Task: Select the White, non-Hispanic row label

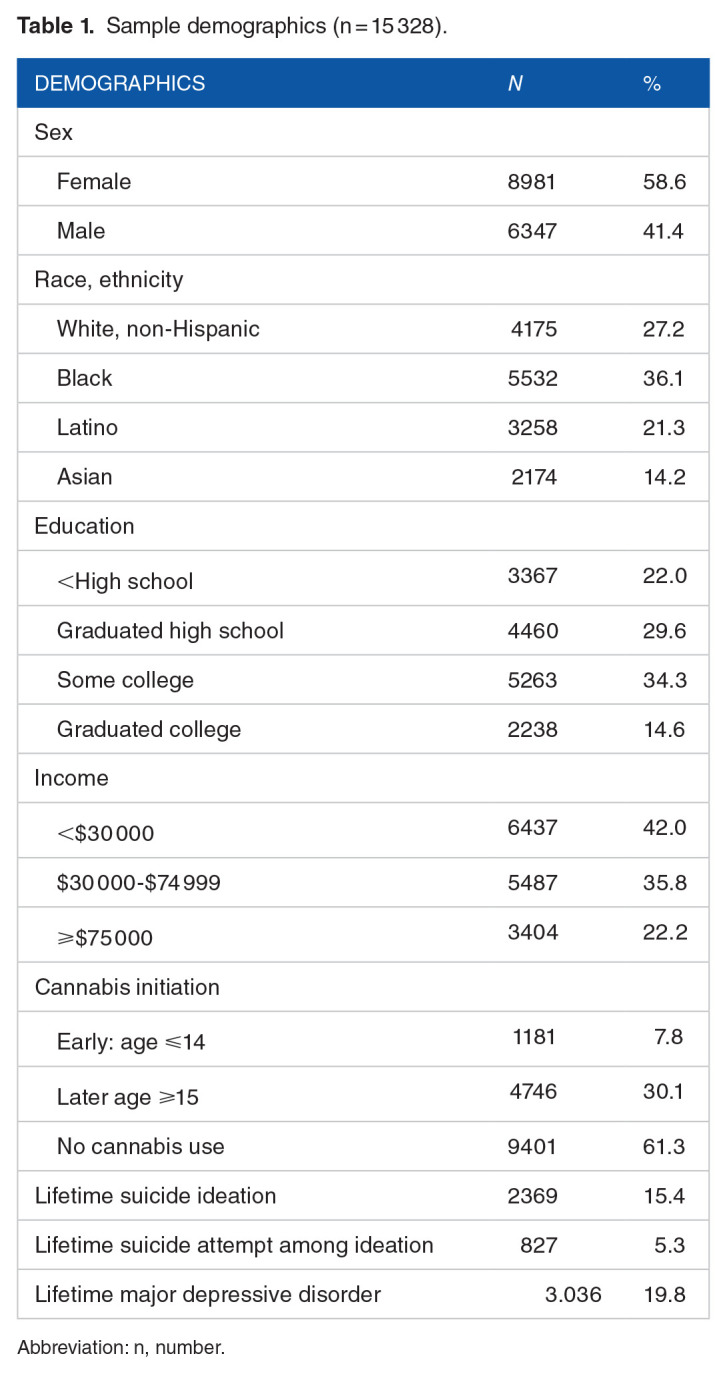Action: (158, 329)
